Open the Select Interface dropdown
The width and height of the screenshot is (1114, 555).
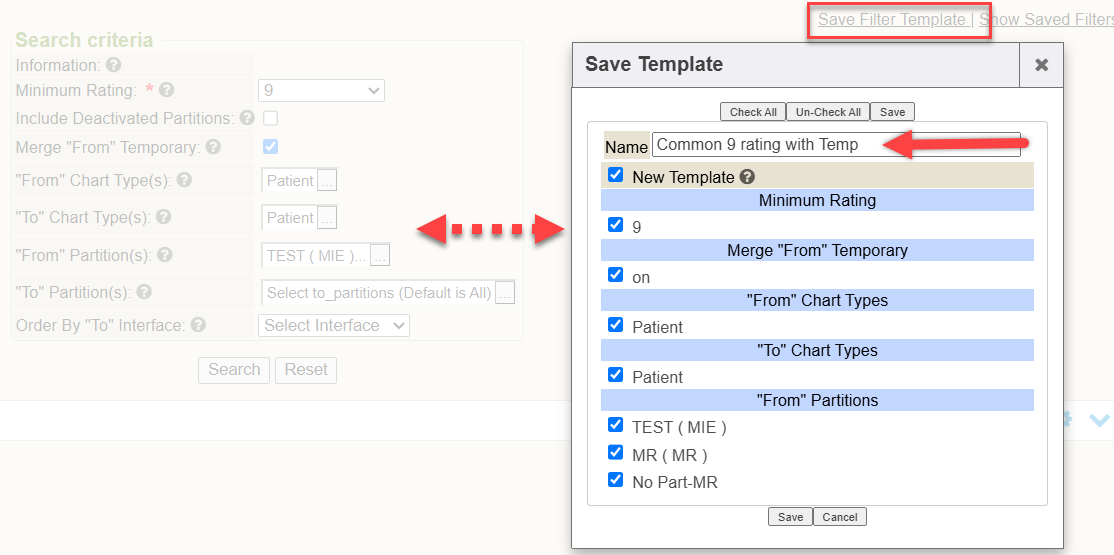[x=334, y=325]
